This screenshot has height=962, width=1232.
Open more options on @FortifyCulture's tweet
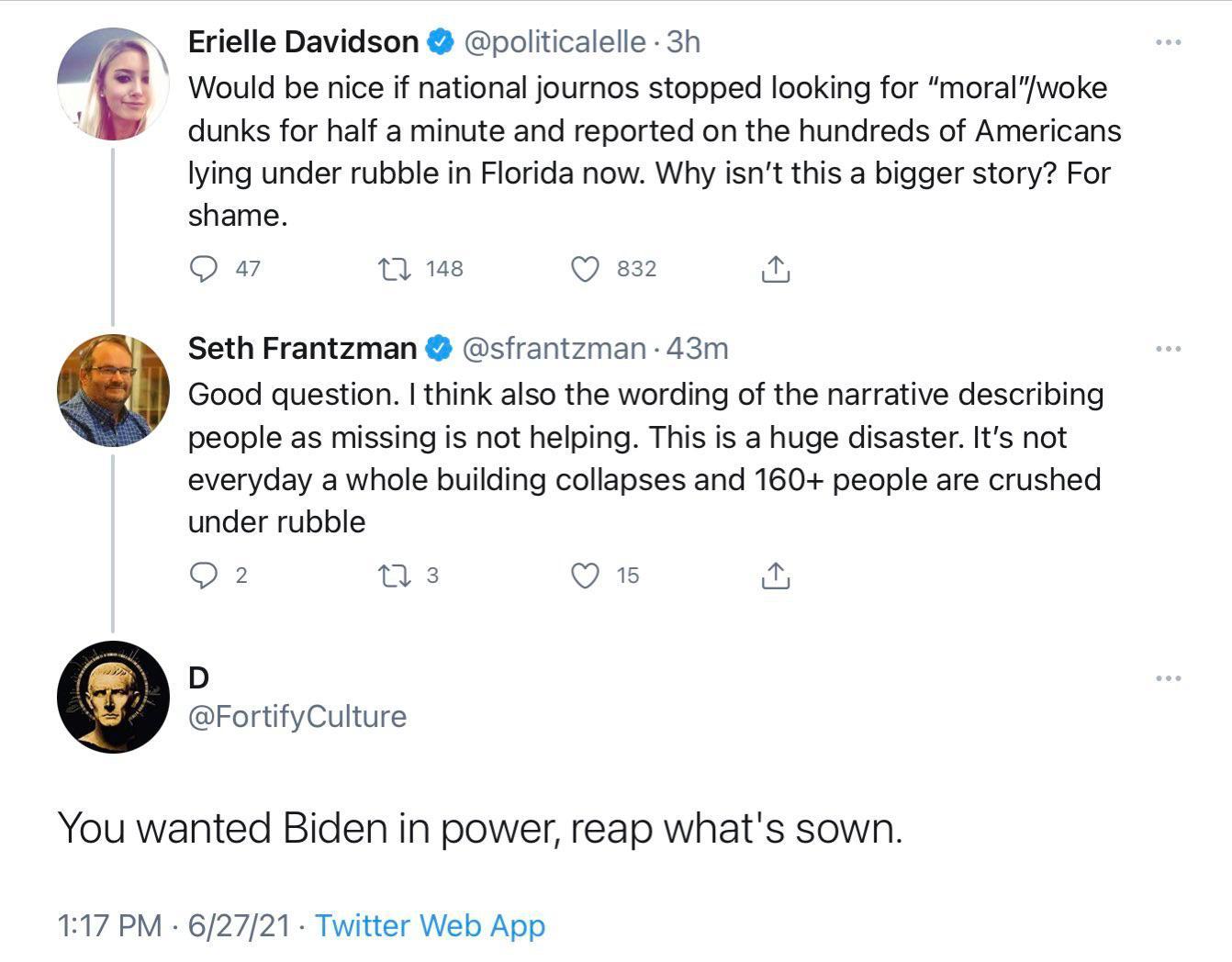pos(1168,678)
